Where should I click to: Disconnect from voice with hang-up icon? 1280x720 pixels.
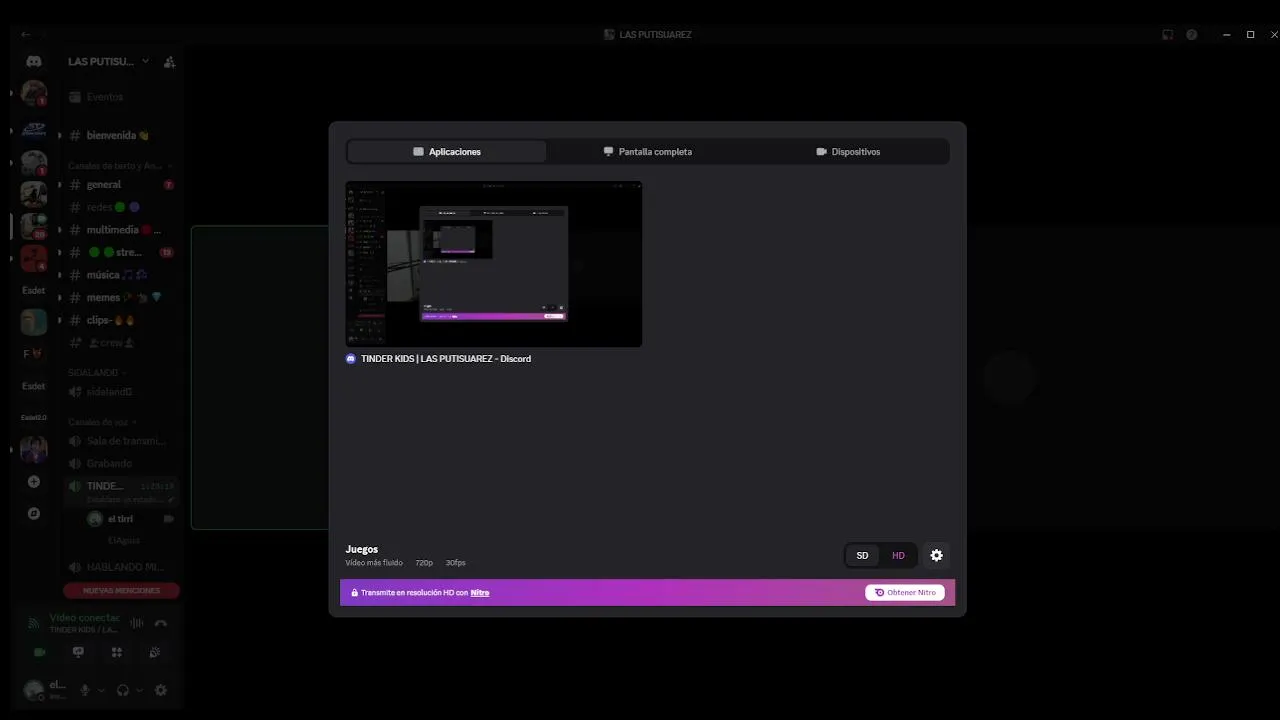coord(161,623)
